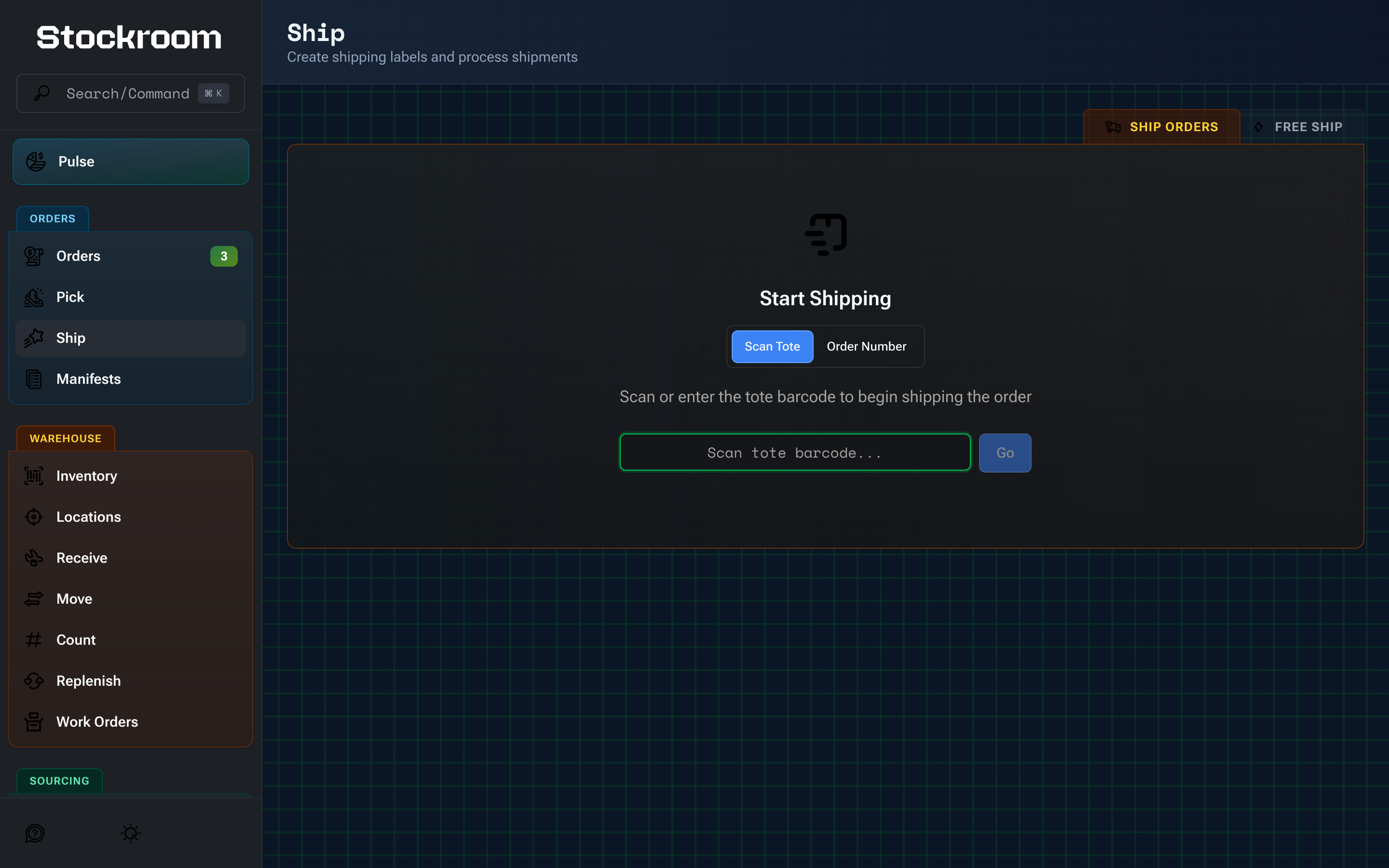Open the Work Orders page
The width and height of the screenshot is (1389, 868).
click(131, 721)
